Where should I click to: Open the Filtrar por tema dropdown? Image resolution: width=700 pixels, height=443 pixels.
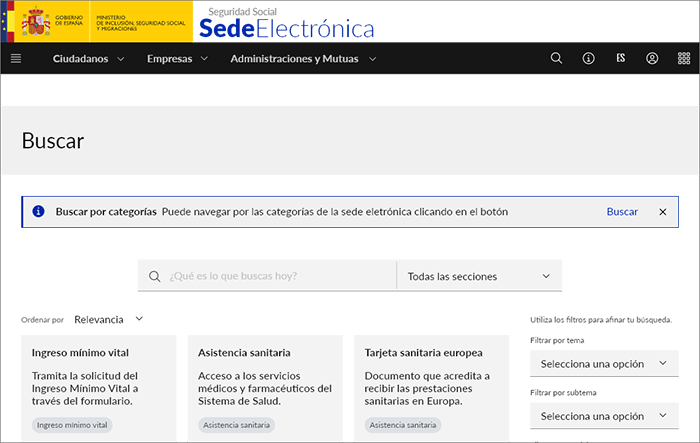pyautogui.click(x=604, y=363)
